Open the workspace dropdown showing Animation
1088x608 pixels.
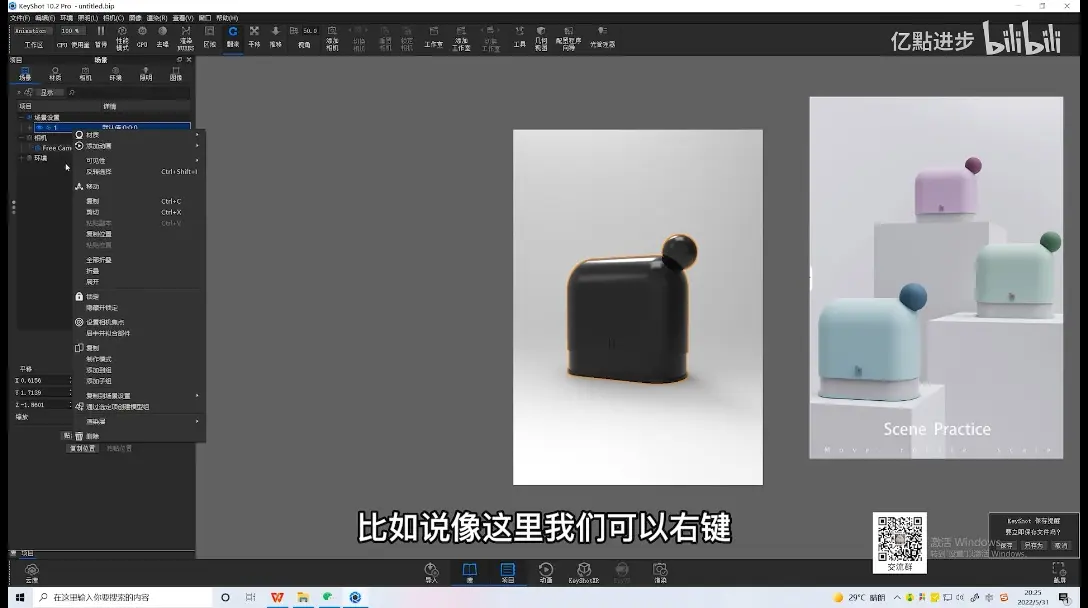31,31
